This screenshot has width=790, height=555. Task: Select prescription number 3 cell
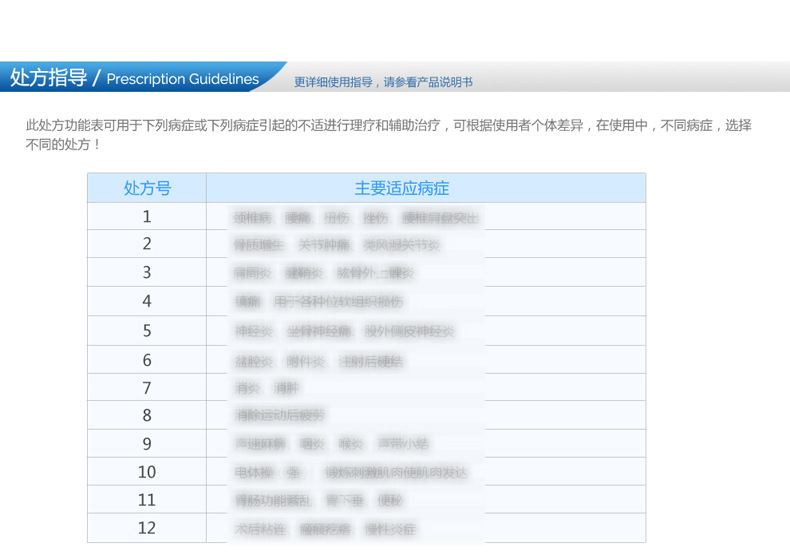point(147,272)
